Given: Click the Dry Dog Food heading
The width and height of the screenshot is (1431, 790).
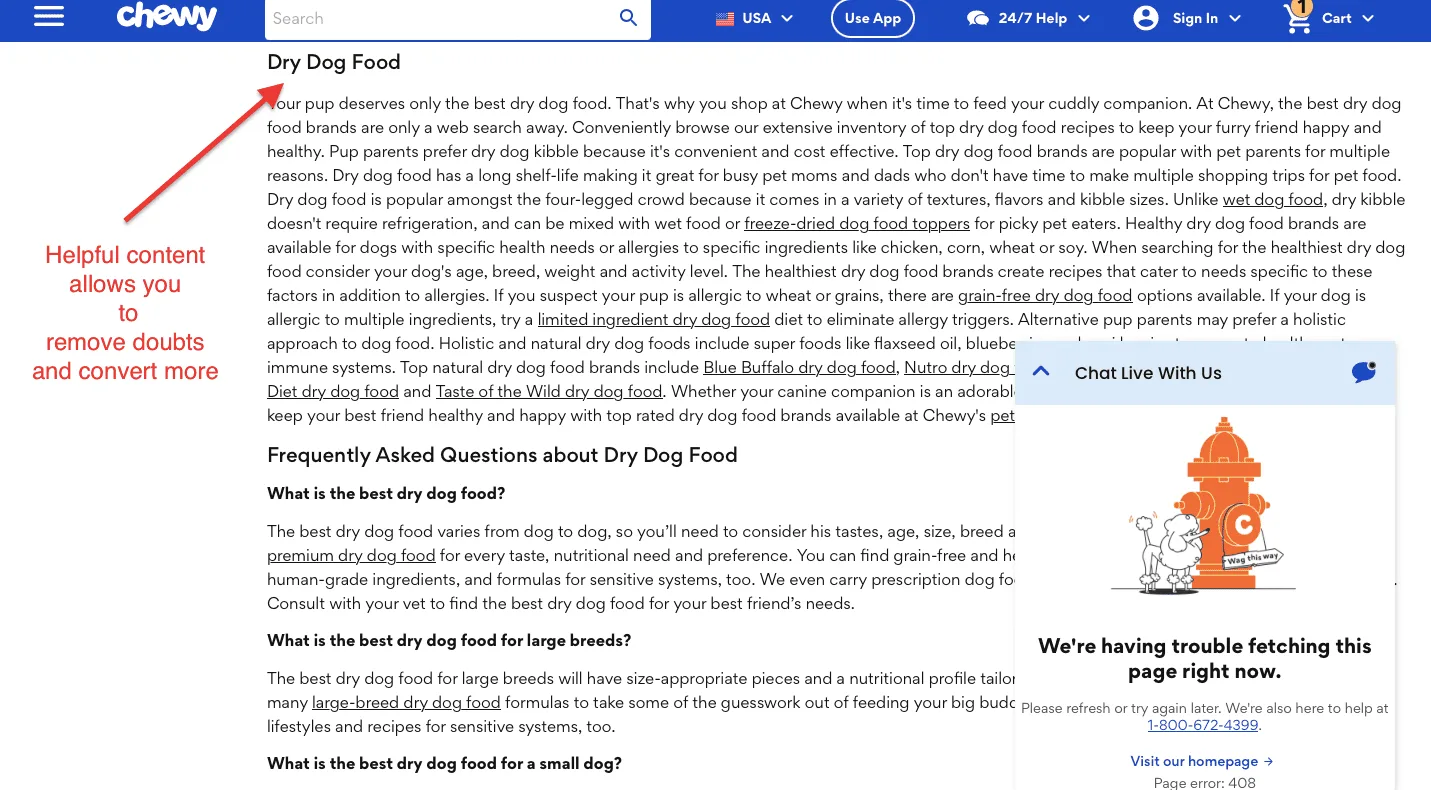Looking at the screenshot, I should 334,62.
